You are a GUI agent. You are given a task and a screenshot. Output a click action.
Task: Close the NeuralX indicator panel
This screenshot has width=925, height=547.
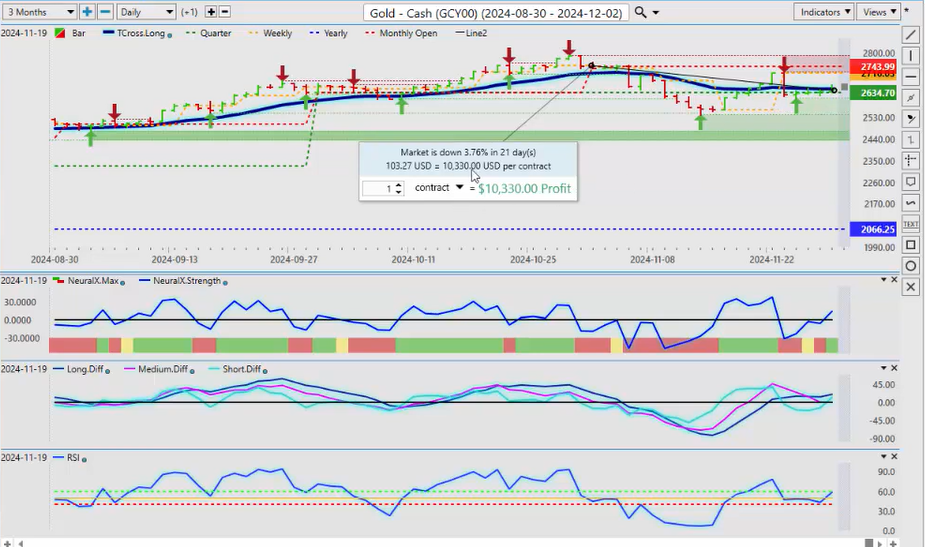pyautogui.click(x=894, y=280)
